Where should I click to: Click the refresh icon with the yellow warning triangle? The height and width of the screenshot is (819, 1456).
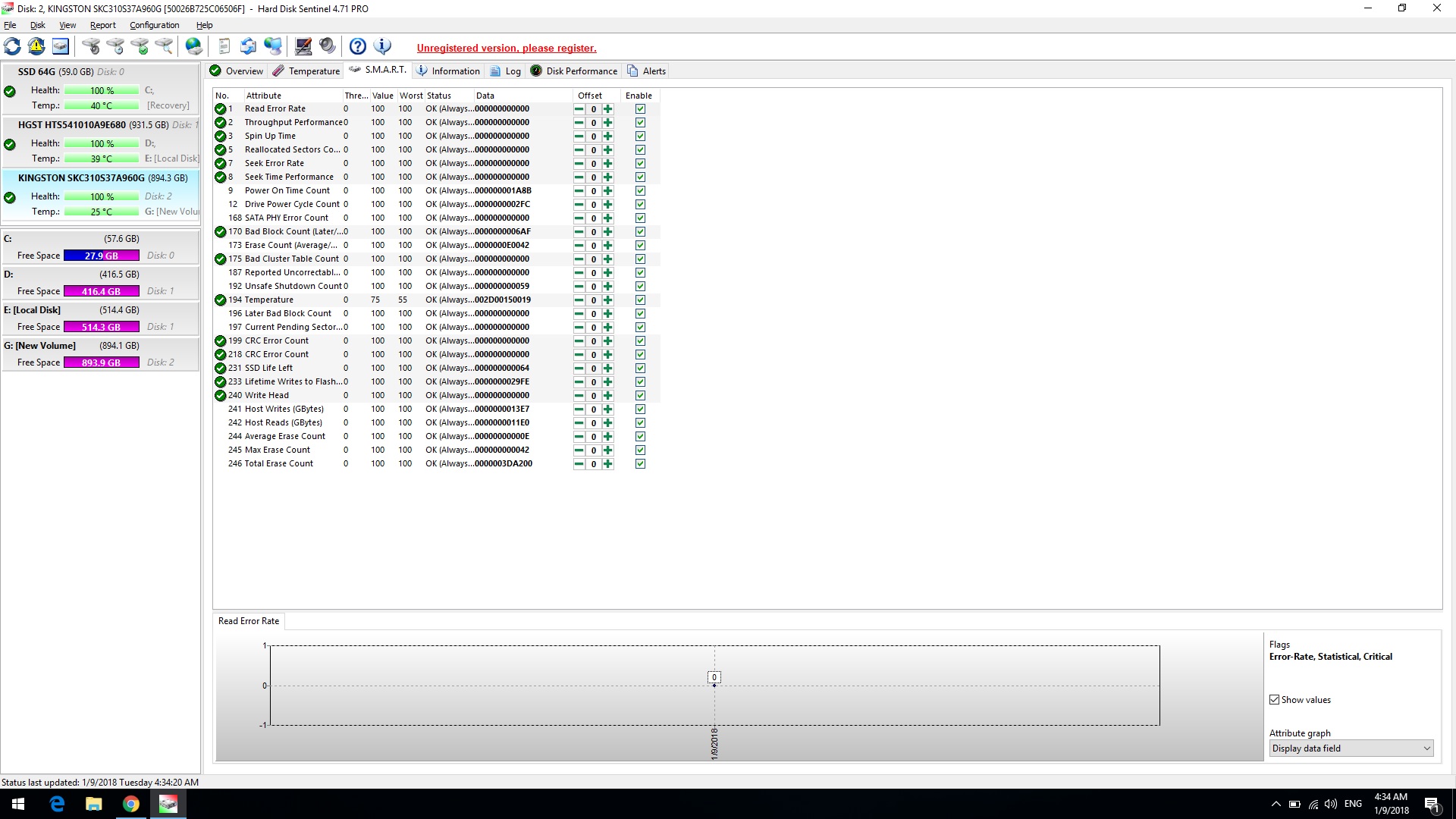(x=36, y=47)
